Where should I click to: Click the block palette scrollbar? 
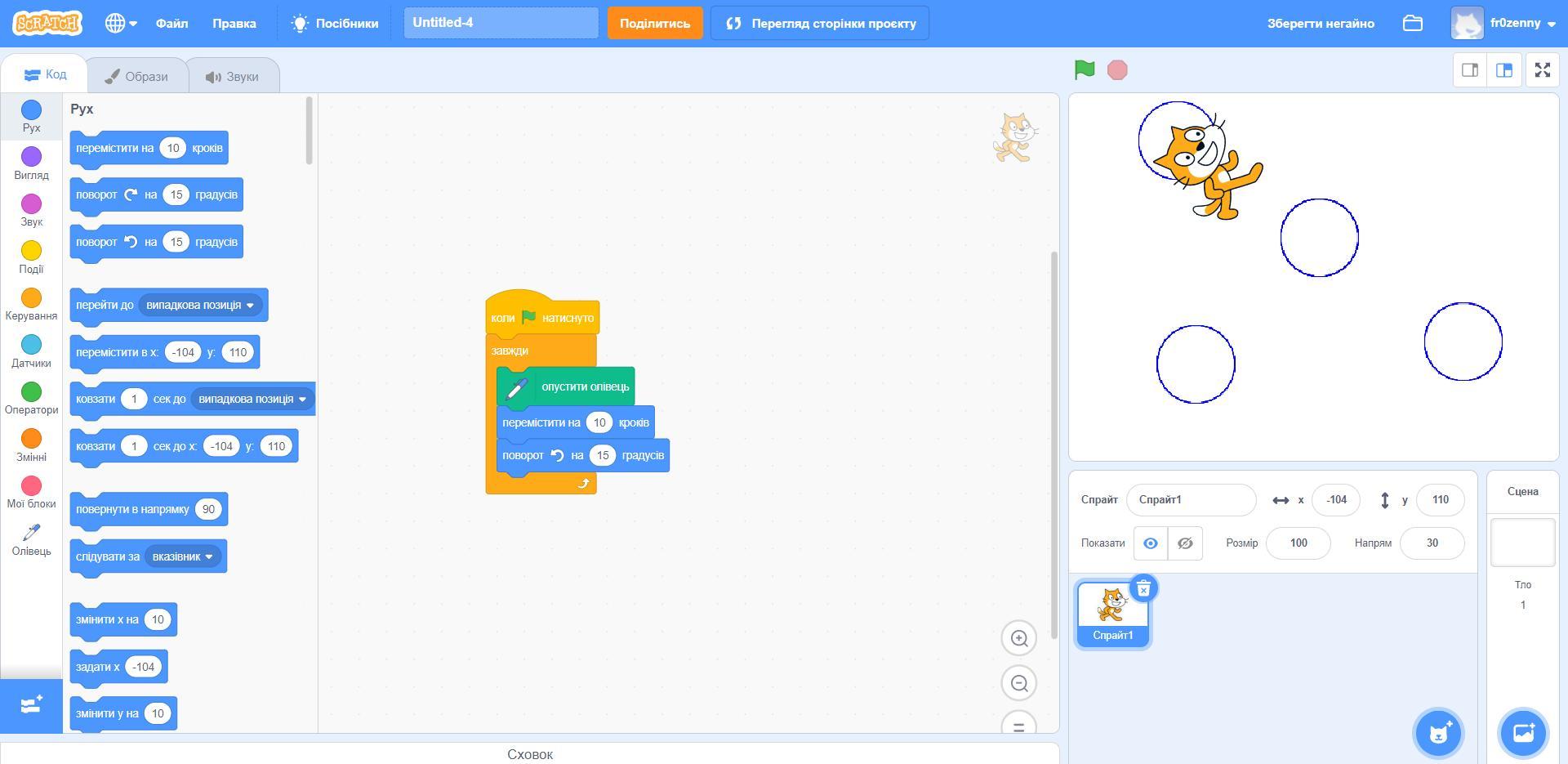[x=310, y=131]
